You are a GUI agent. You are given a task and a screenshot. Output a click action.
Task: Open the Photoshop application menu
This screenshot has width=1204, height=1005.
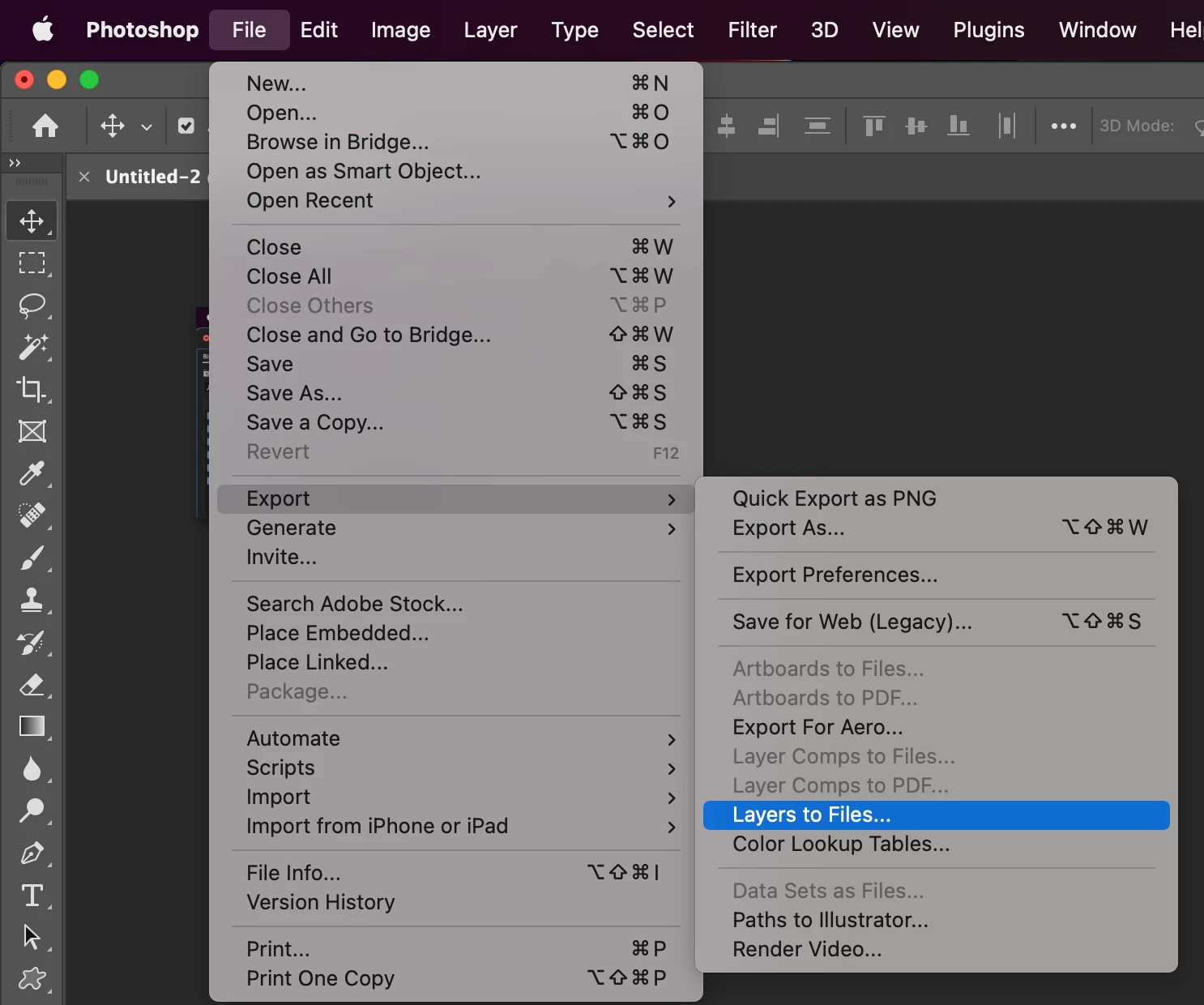click(143, 30)
